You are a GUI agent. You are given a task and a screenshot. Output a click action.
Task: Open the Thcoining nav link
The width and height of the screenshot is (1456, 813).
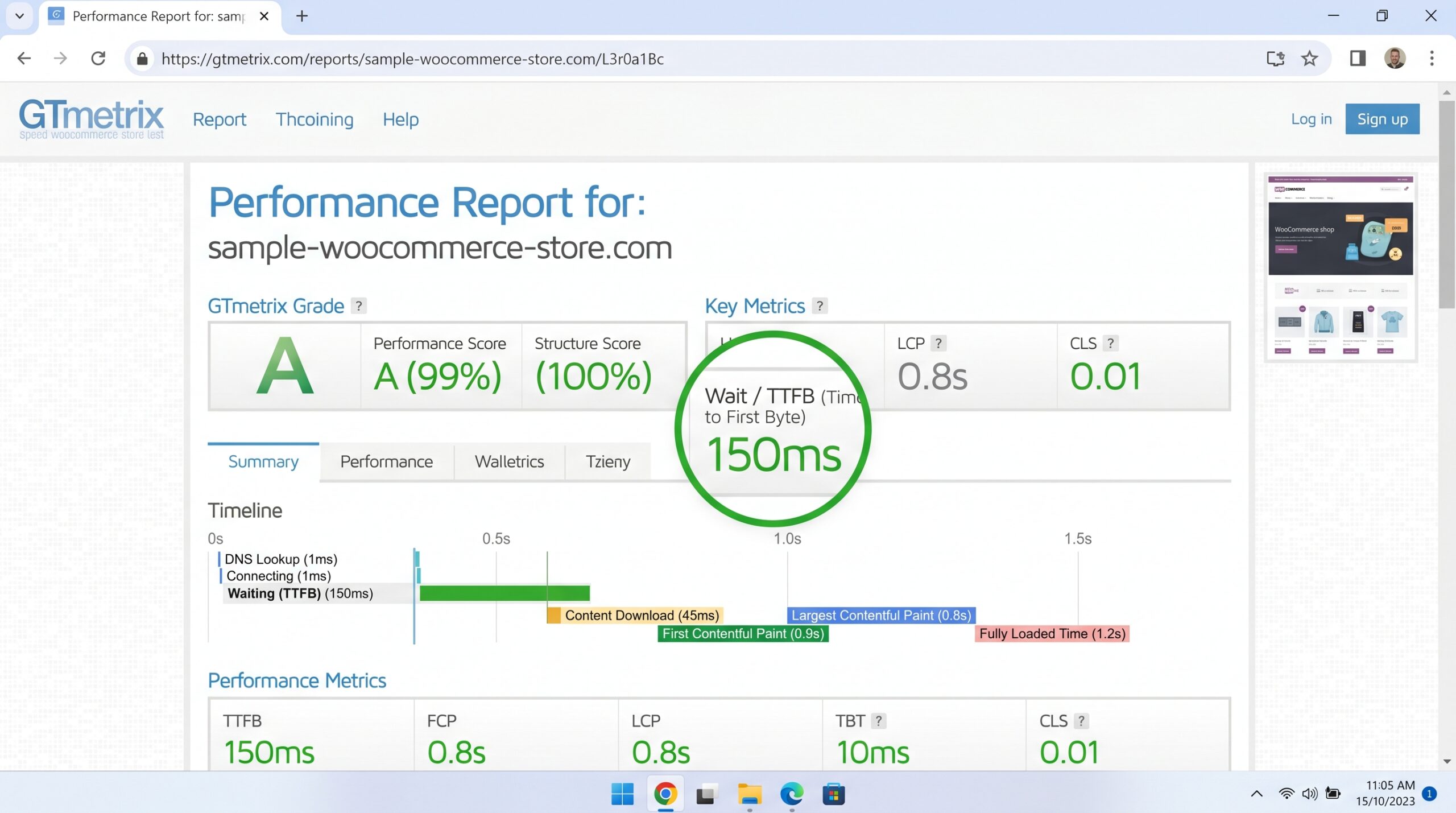[315, 119]
